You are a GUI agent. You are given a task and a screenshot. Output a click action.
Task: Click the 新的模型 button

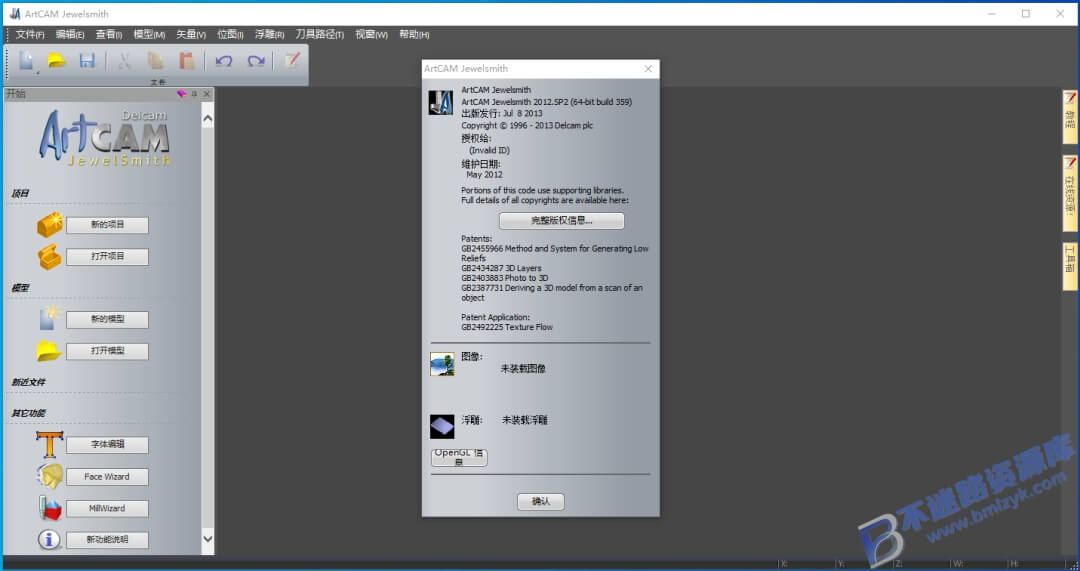click(x=107, y=319)
